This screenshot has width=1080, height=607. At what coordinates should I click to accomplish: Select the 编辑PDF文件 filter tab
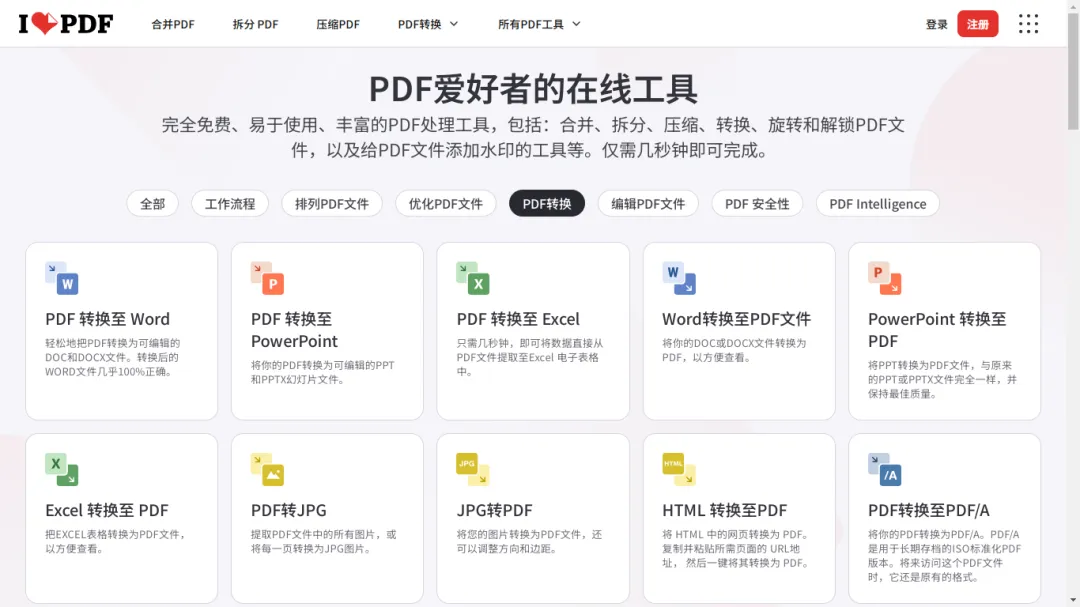click(x=648, y=203)
